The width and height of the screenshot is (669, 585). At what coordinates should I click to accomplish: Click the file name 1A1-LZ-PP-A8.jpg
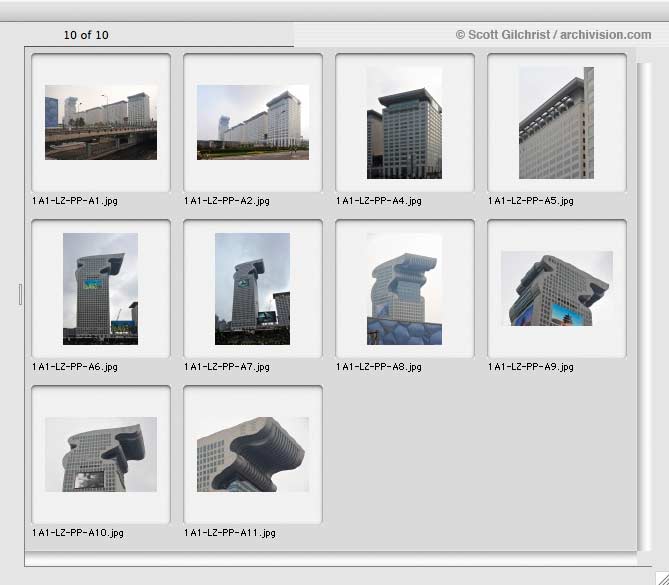click(379, 367)
